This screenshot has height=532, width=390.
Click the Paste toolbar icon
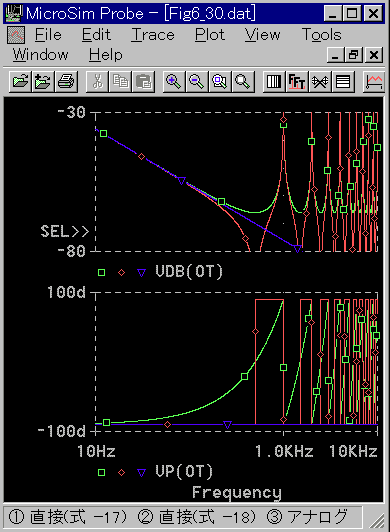pos(143,81)
